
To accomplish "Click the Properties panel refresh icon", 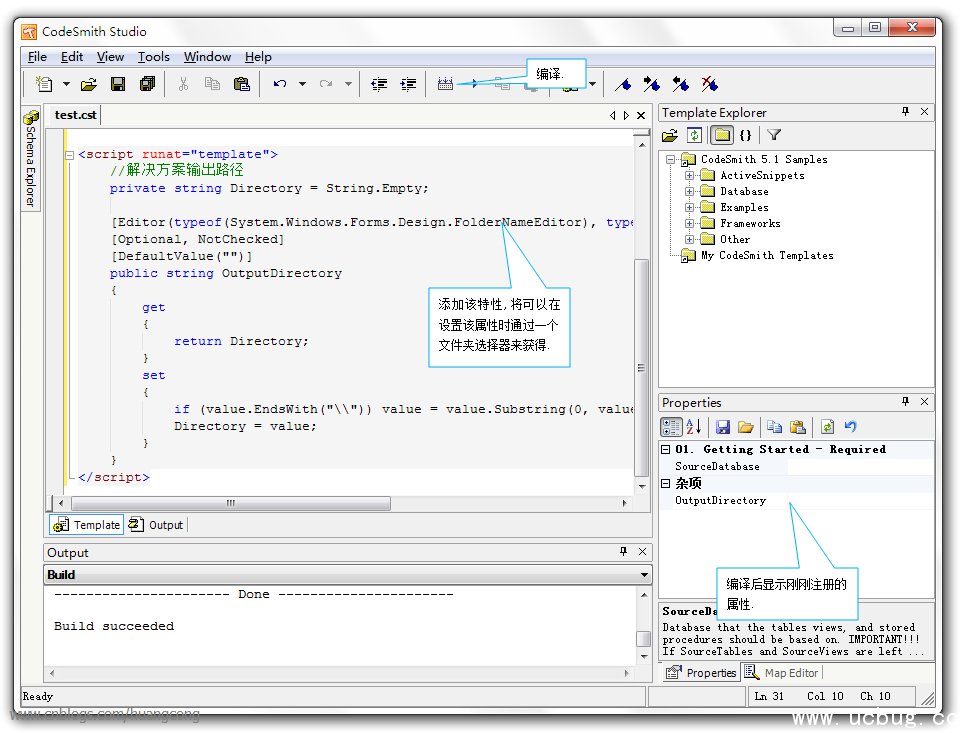I will [827, 427].
